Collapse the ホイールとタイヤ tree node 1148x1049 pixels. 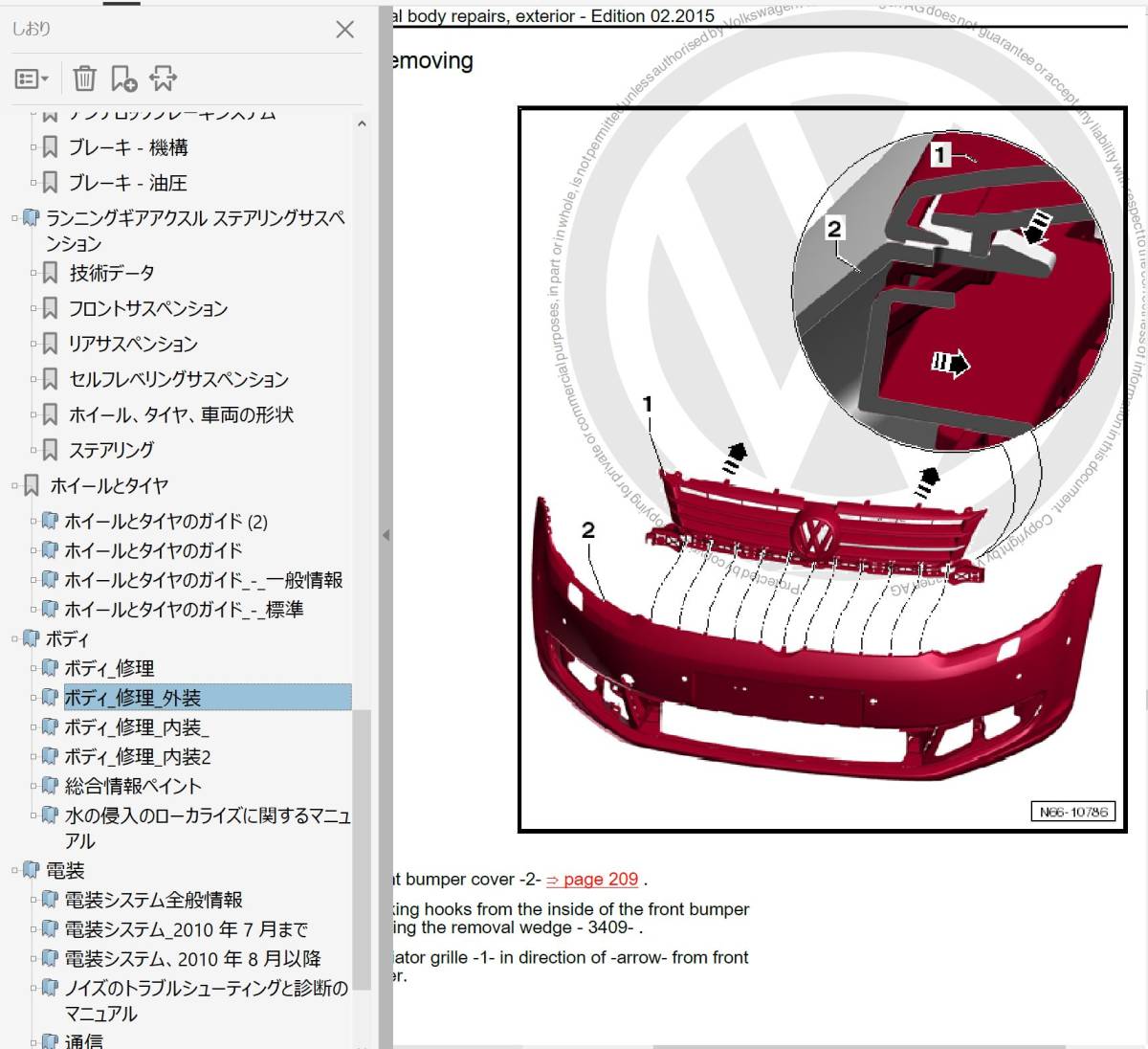pos(15,486)
